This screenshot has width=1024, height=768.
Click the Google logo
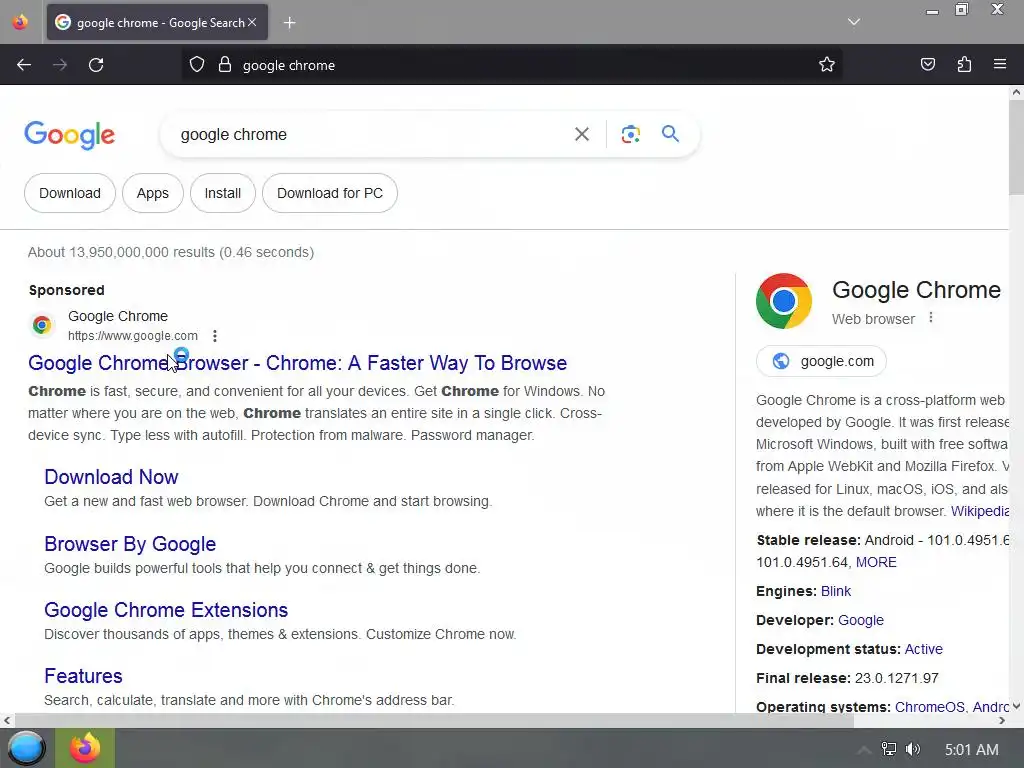click(69, 135)
